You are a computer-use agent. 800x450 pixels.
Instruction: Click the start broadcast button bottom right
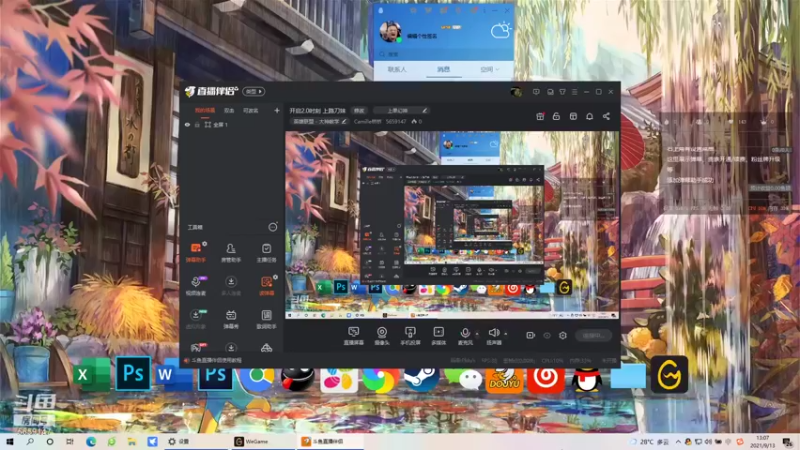pos(593,335)
